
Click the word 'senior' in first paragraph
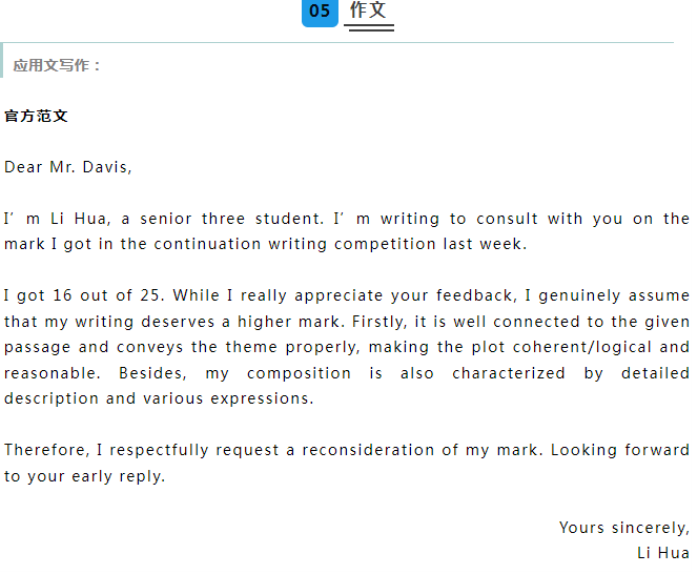click(x=166, y=218)
